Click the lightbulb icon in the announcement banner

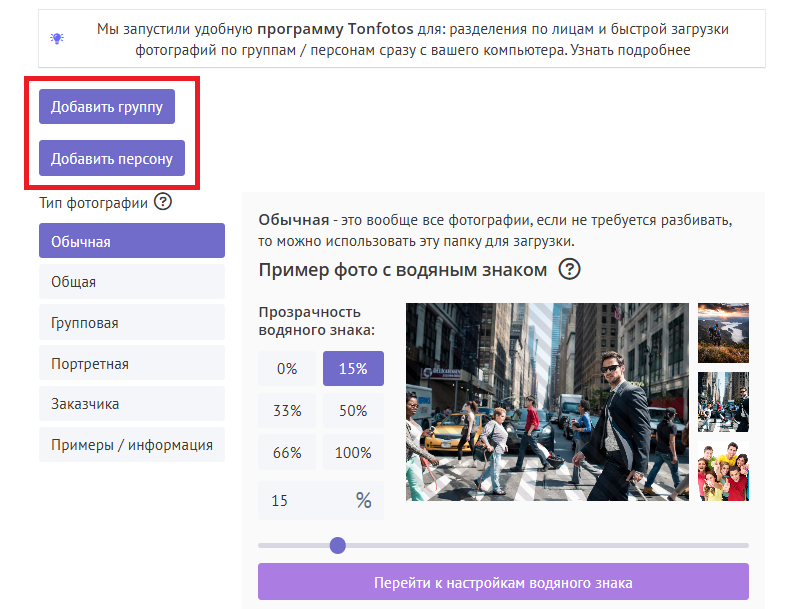[57, 38]
